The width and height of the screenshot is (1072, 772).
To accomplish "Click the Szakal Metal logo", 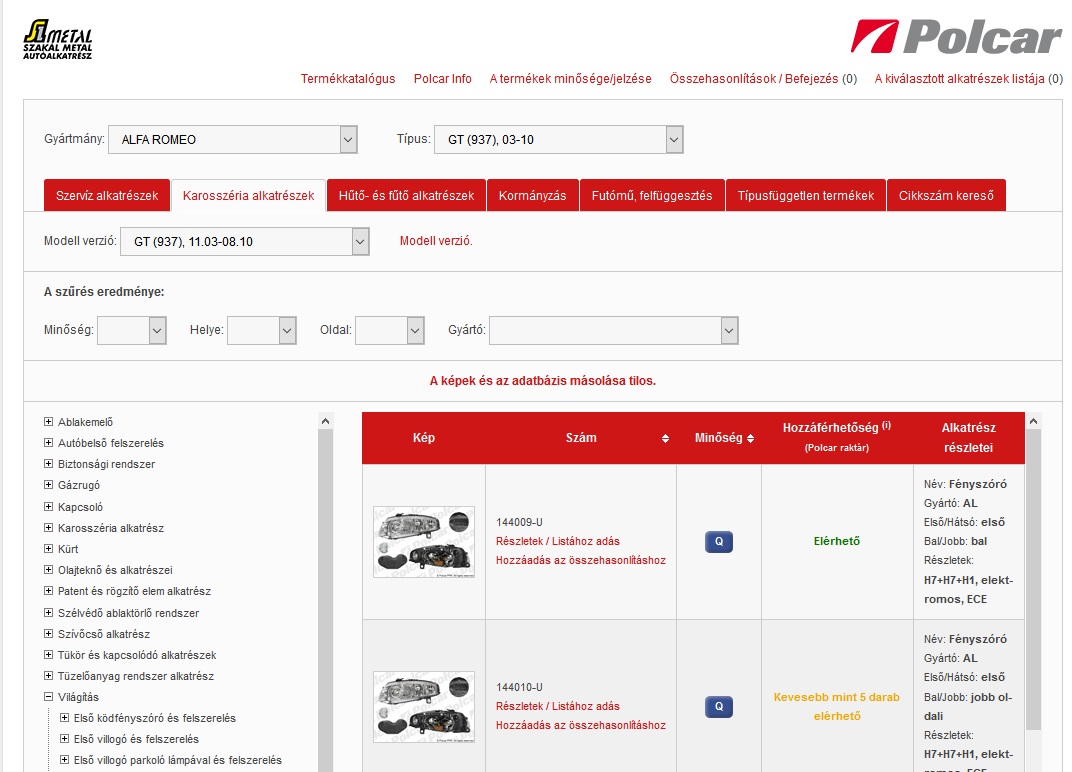I will [x=57, y=39].
